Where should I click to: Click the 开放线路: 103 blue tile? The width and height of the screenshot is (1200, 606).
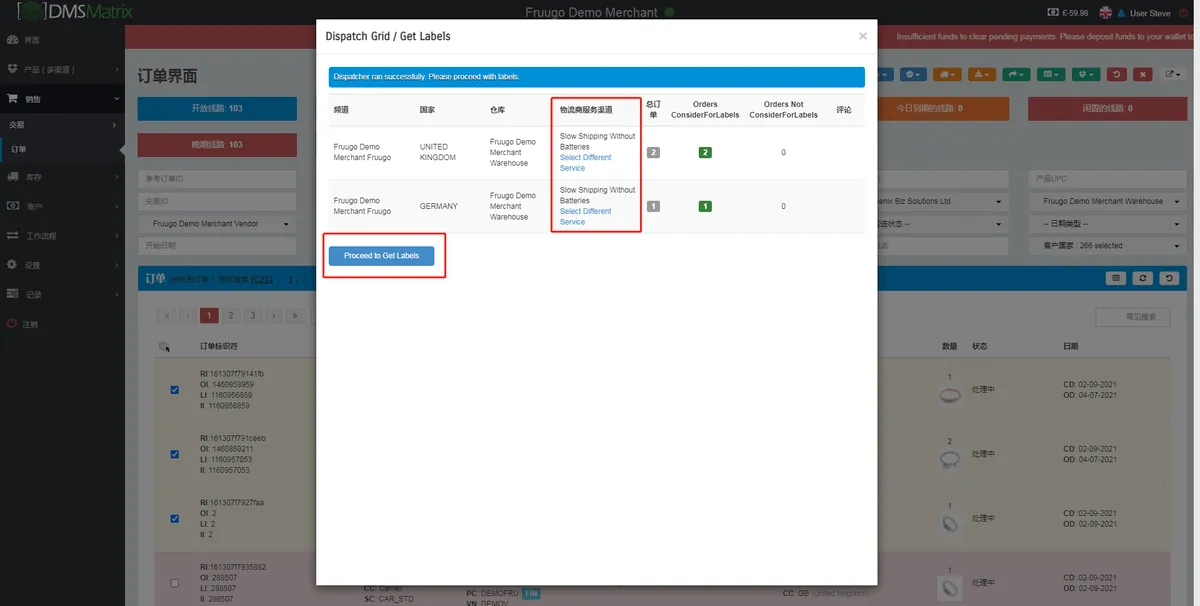217,108
